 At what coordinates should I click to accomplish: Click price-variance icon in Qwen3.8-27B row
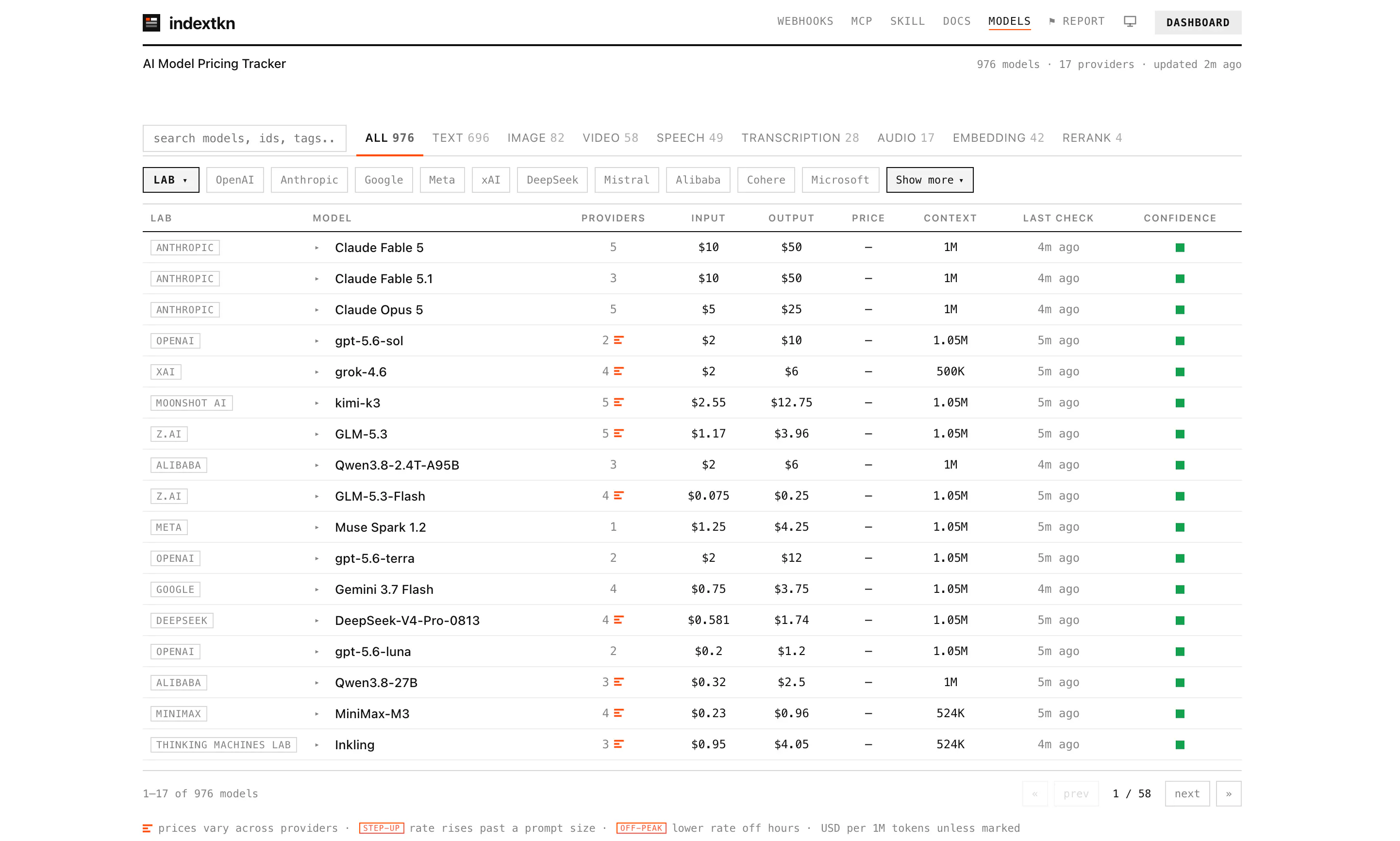619,682
